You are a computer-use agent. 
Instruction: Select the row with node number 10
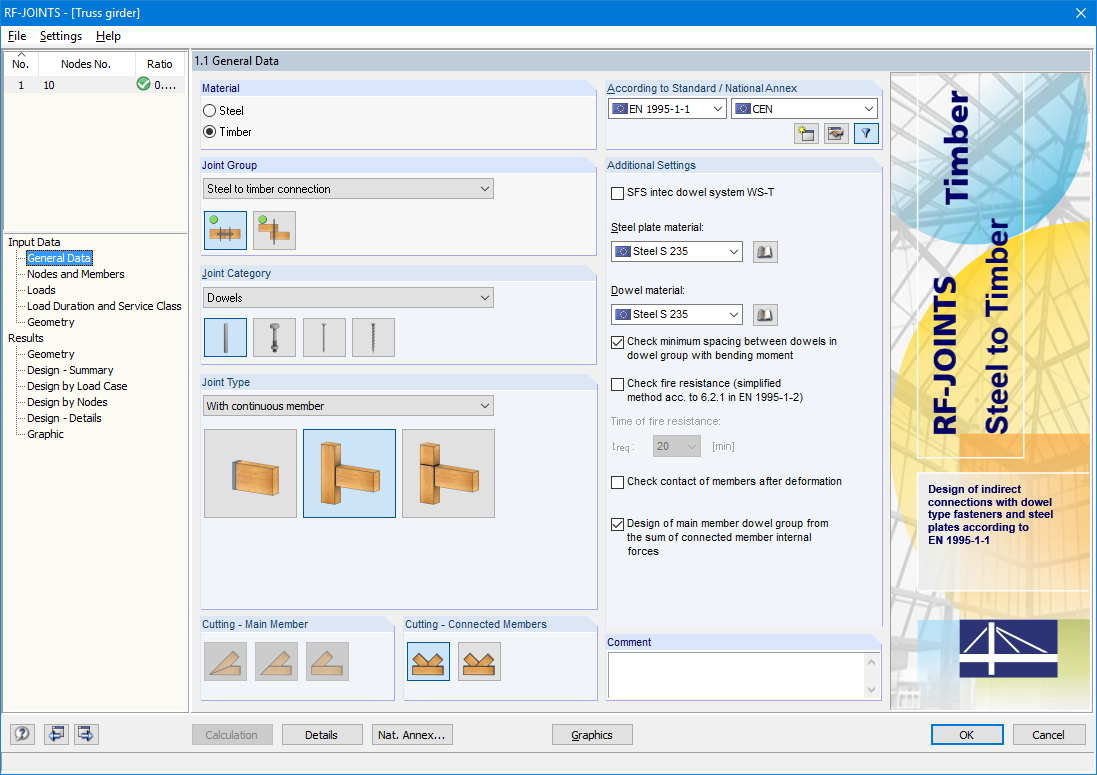click(x=94, y=85)
